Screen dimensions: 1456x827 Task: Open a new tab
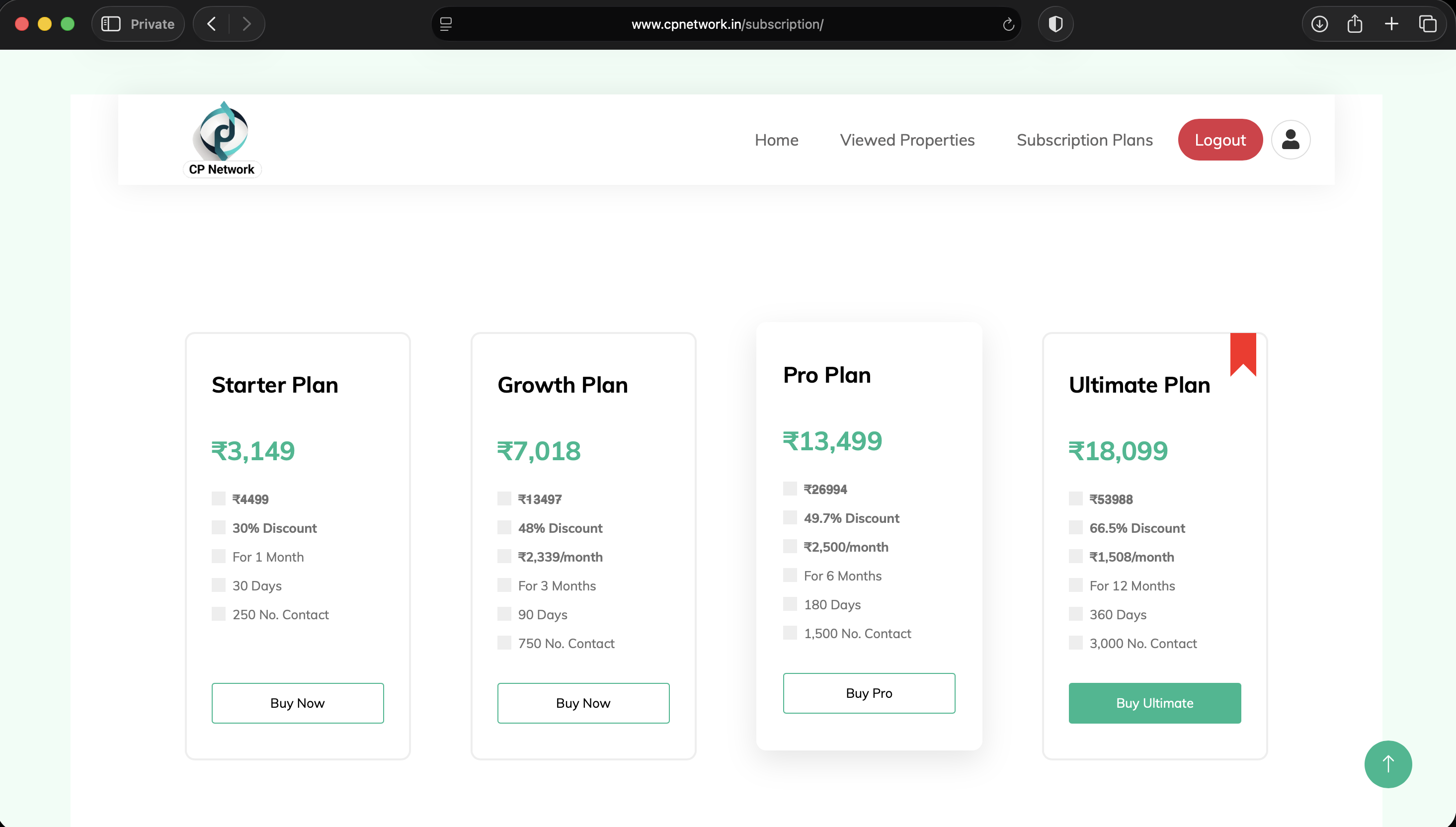1391,24
